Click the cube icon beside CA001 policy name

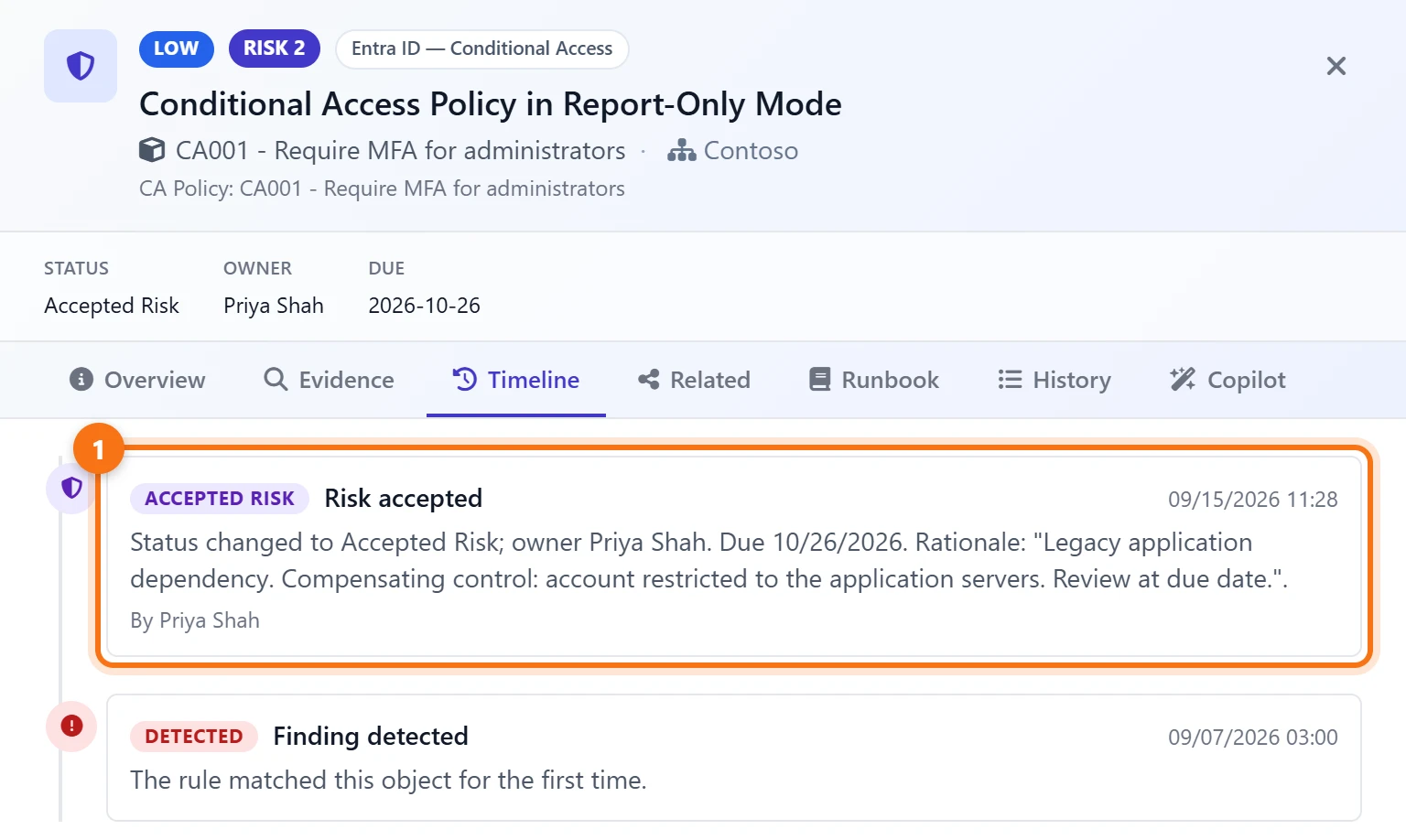152,150
